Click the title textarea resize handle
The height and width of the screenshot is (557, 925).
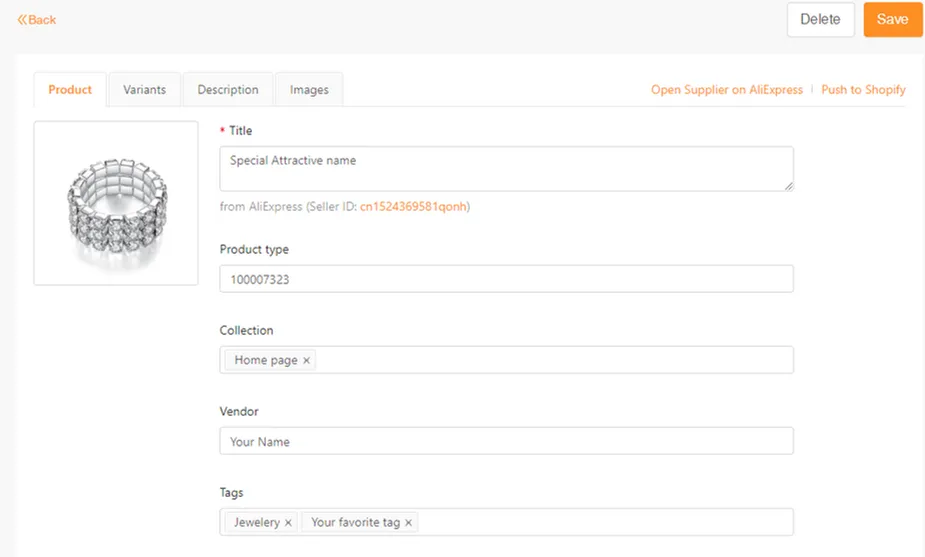click(789, 186)
